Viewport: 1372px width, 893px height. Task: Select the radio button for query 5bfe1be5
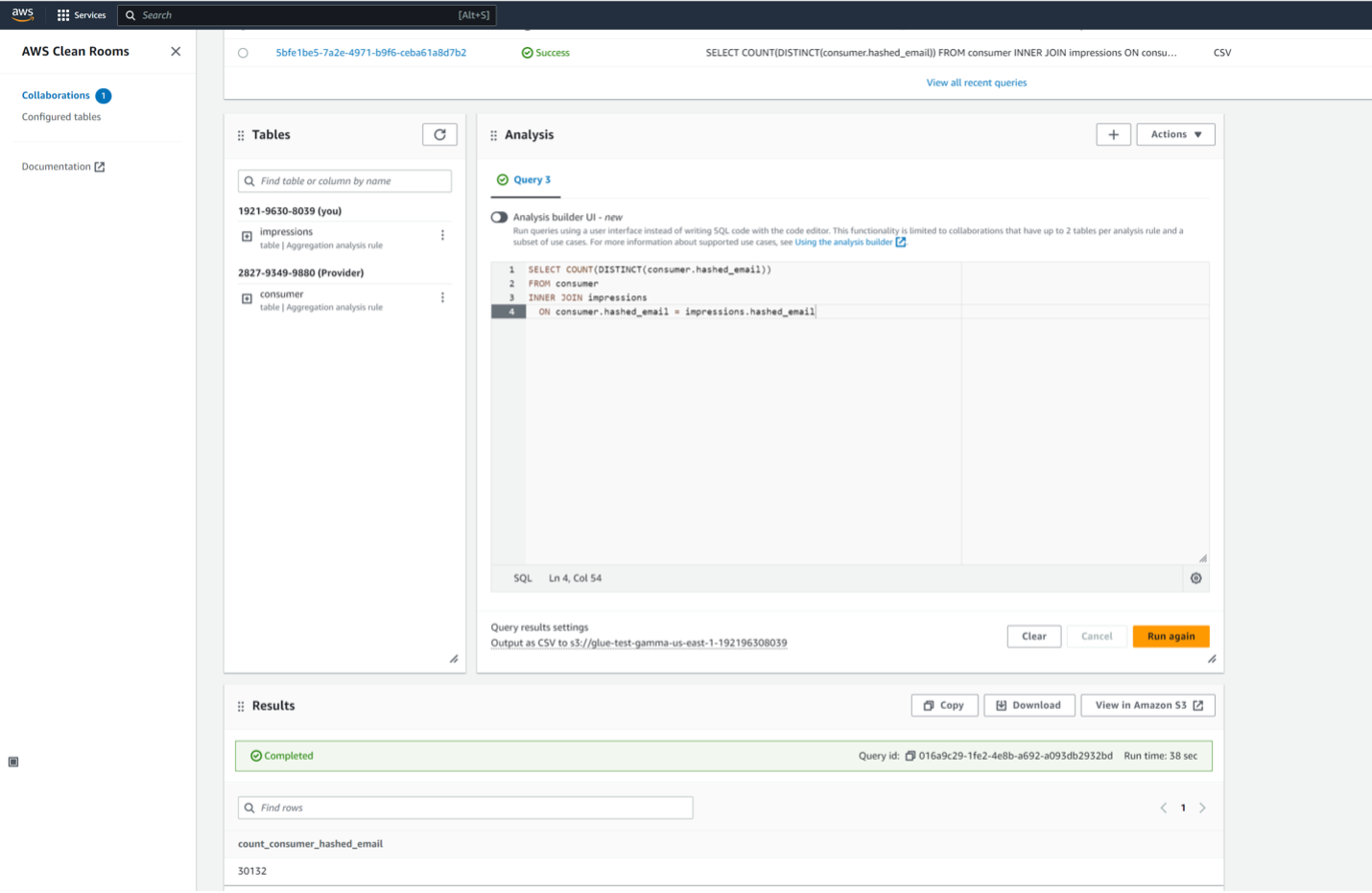[243, 54]
